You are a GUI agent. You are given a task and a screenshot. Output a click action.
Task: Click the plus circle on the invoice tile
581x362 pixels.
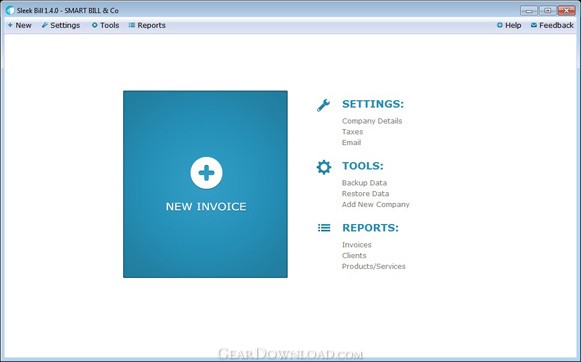point(206,173)
